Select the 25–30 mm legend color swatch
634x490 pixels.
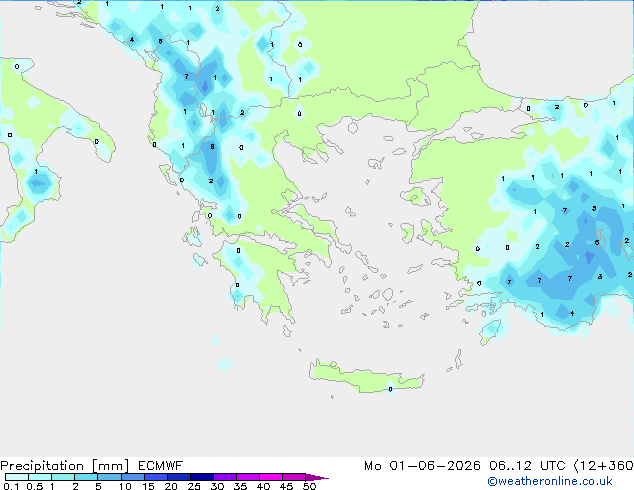pyautogui.click(x=201, y=477)
